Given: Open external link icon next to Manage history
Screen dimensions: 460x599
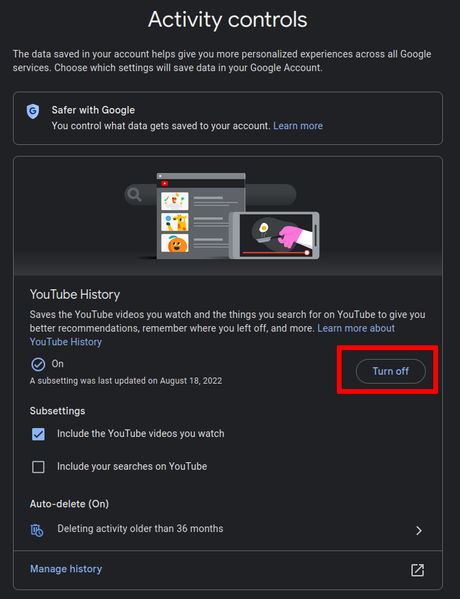Looking at the screenshot, I should (x=417, y=570).
